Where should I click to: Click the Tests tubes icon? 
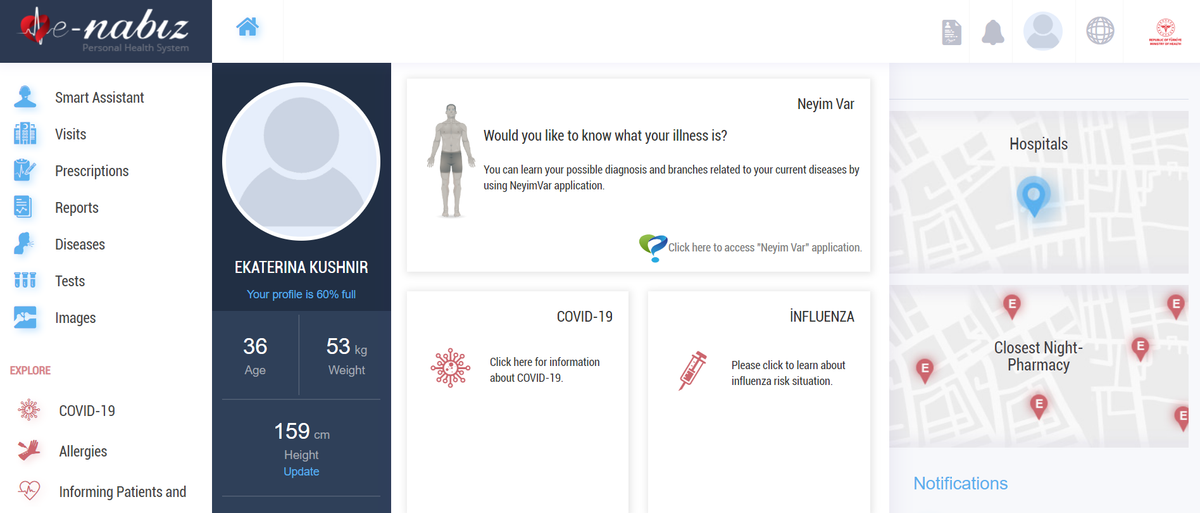tap(25, 281)
